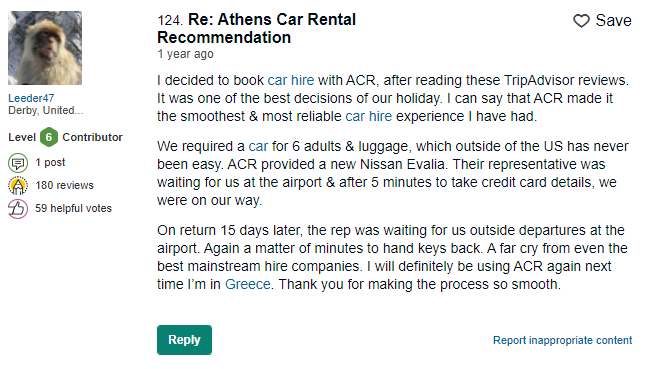Click the 'car' link before 6 adults
This screenshot has height=369, width=649.
click(x=258, y=146)
